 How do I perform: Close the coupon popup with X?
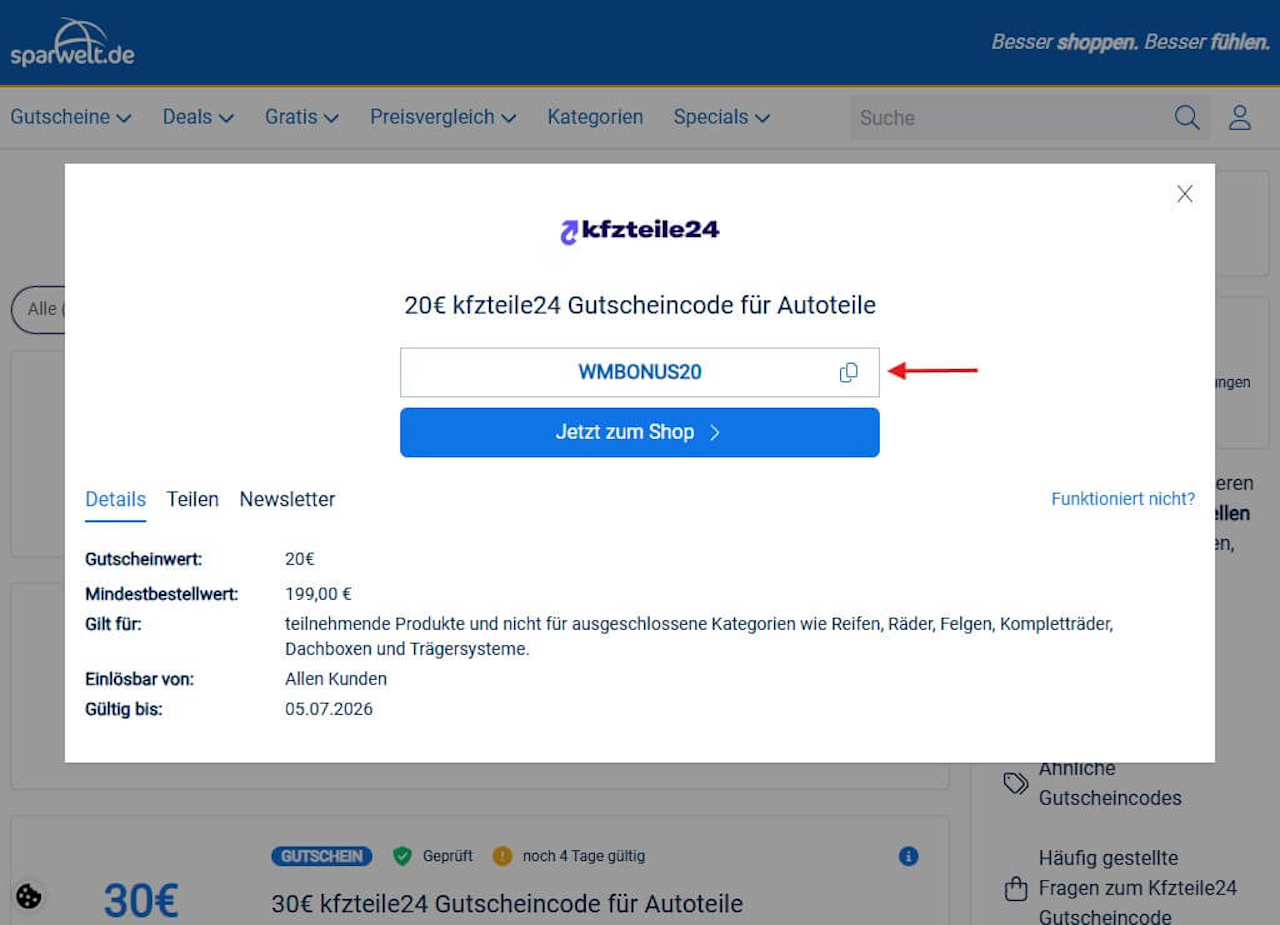tap(1185, 194)
